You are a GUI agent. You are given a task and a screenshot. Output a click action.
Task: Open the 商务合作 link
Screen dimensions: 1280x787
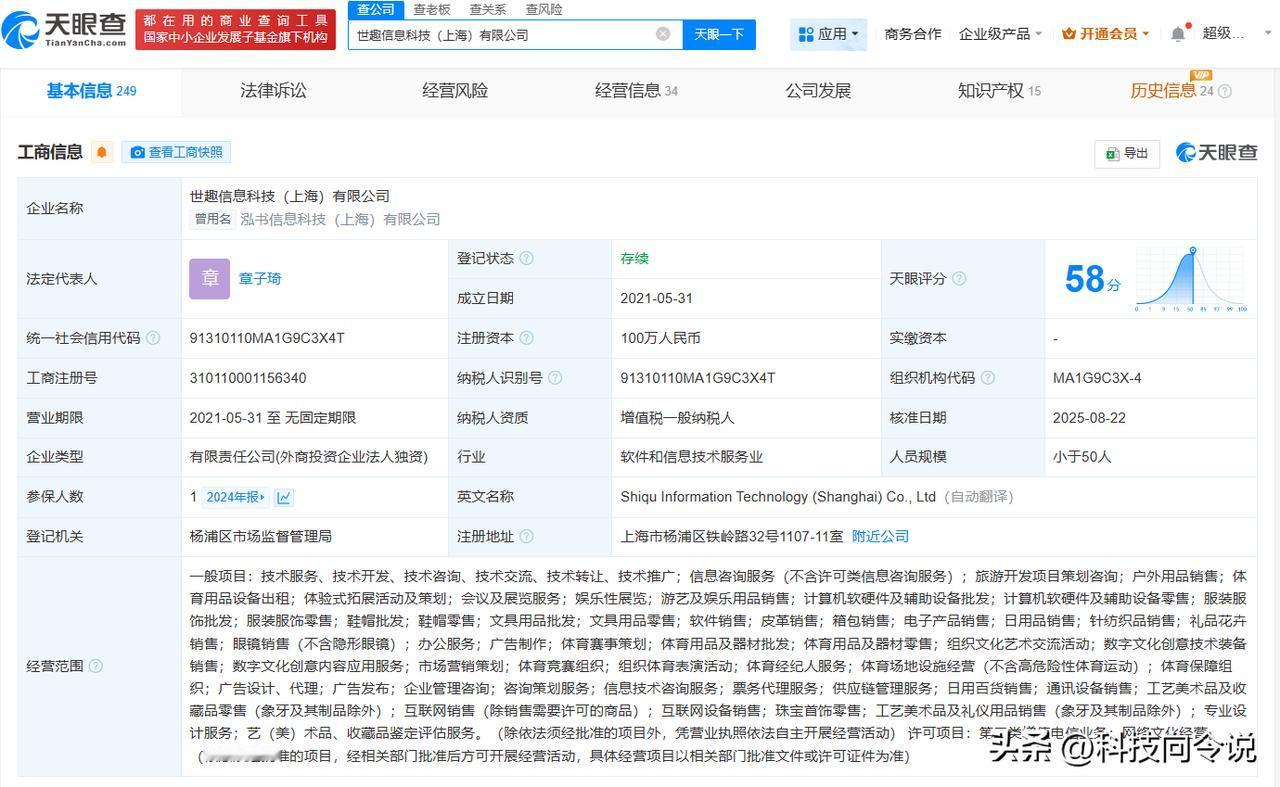pos(913,34)
